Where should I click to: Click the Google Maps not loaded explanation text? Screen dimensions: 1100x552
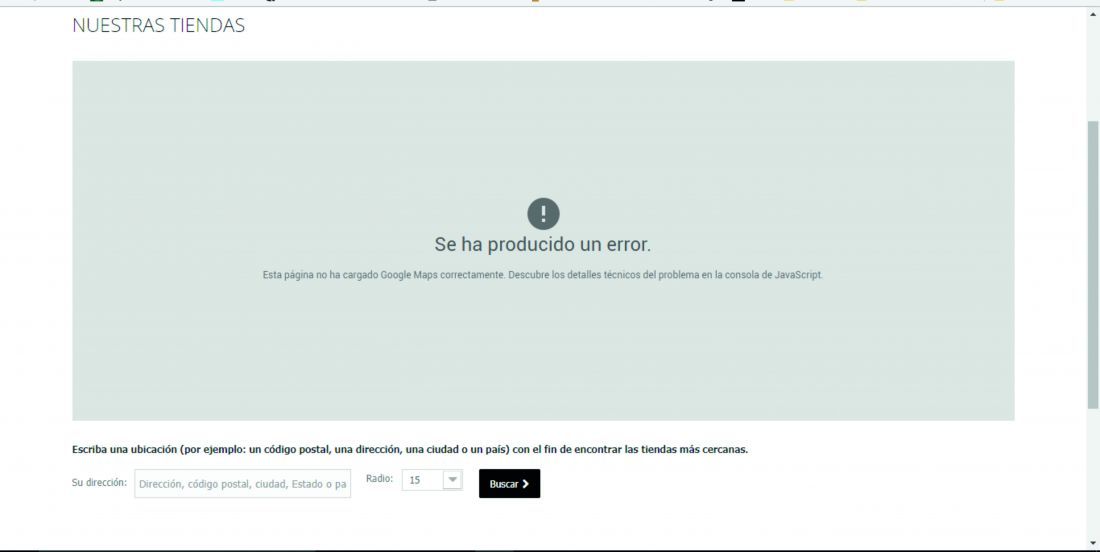543,275
